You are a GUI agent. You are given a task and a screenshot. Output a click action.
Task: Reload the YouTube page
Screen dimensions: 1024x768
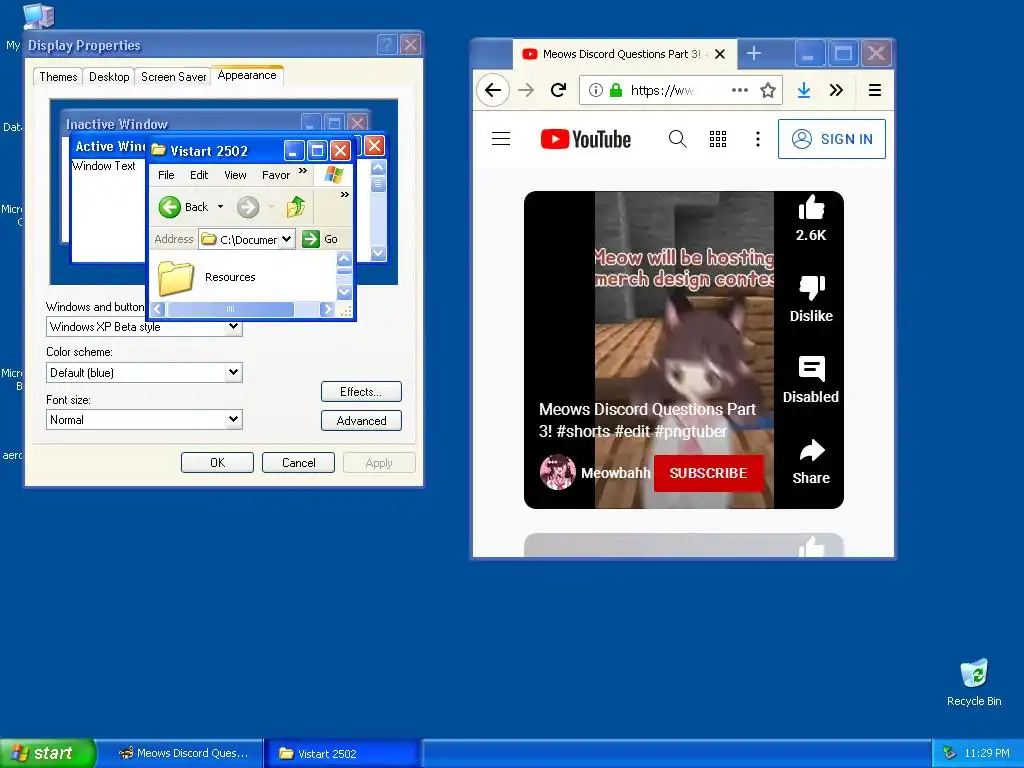click(x=558, y=90)
